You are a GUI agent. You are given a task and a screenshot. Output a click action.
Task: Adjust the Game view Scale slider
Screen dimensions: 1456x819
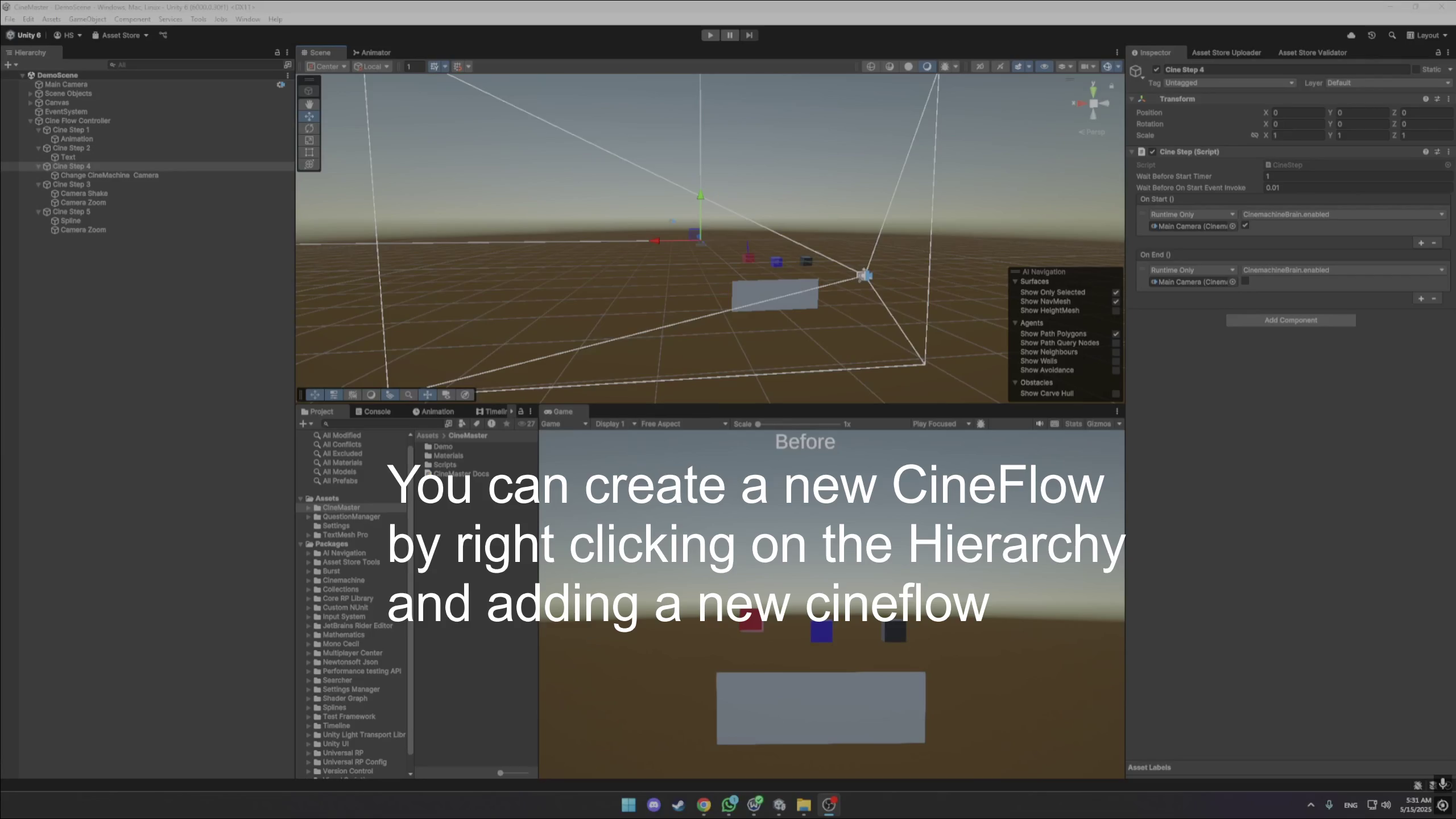[x=798, y=424]
